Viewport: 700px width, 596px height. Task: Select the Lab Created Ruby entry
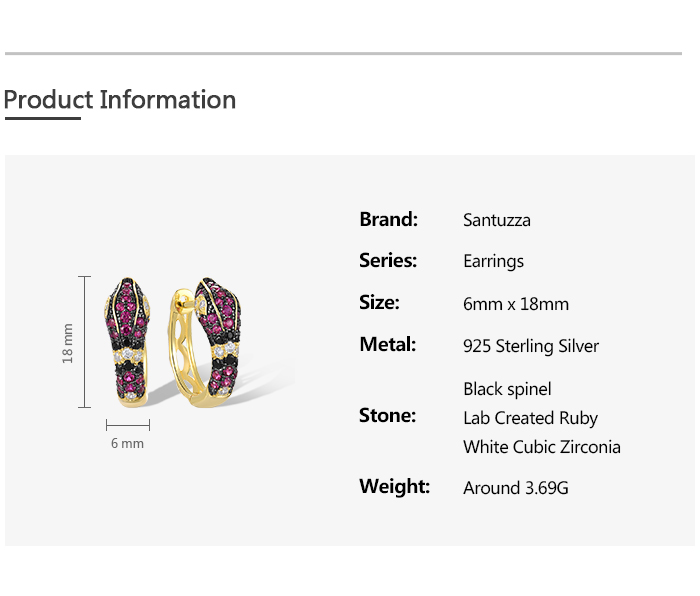pyautogui.click(x=530, y=418)
